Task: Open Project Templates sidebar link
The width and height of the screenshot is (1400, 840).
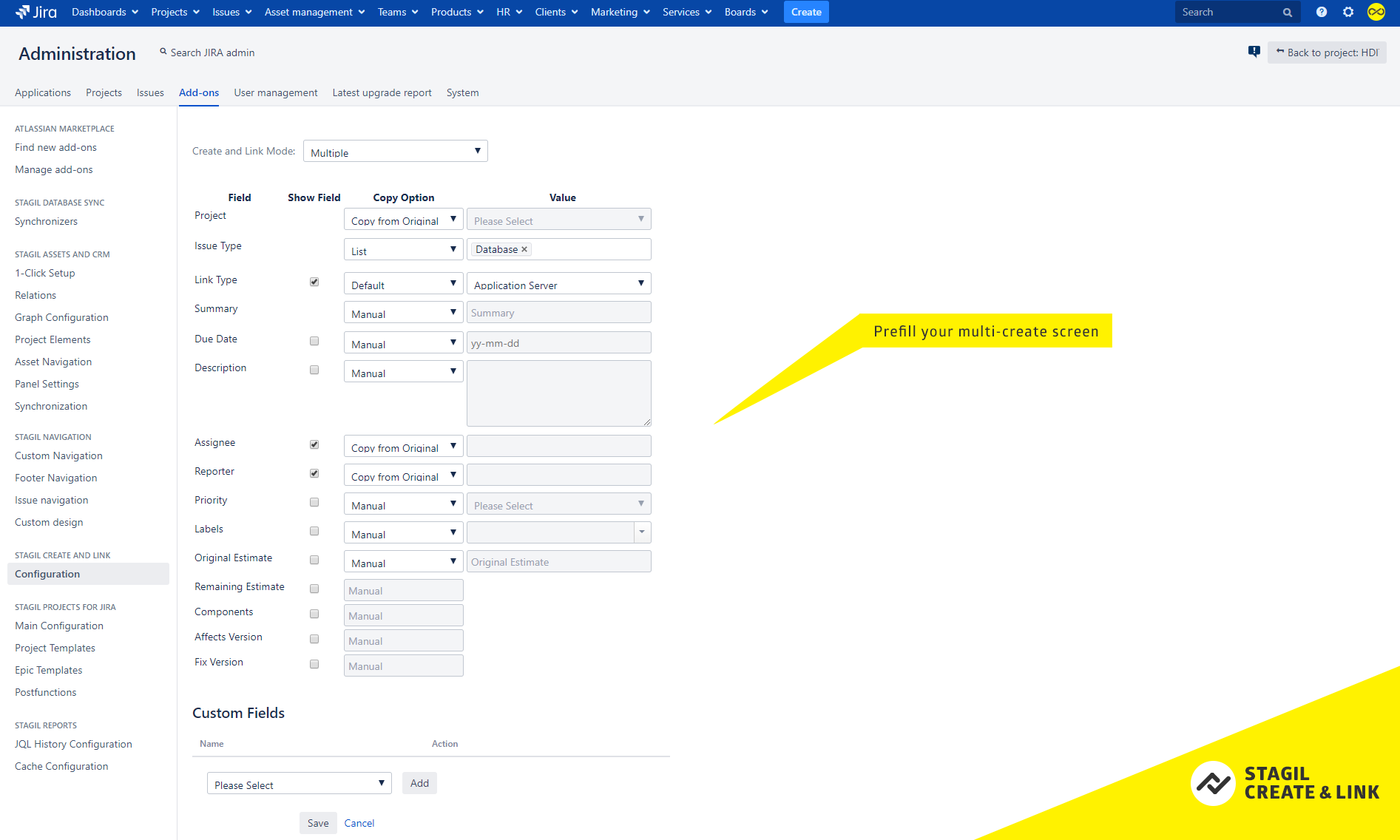Action: click(x=55, y=648)
